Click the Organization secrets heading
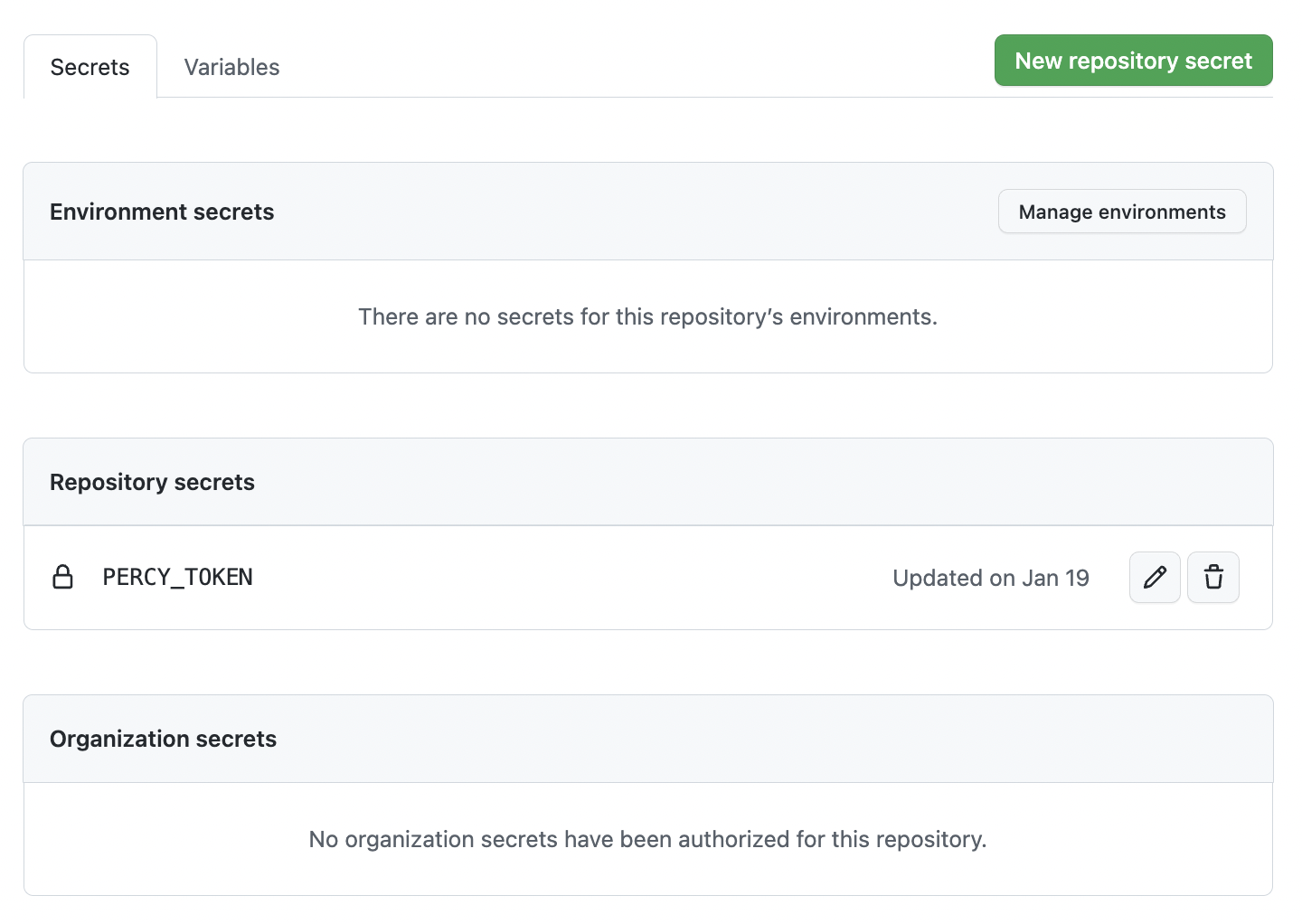This screenshot has width=1302, height=924. [x=163, y=739]
